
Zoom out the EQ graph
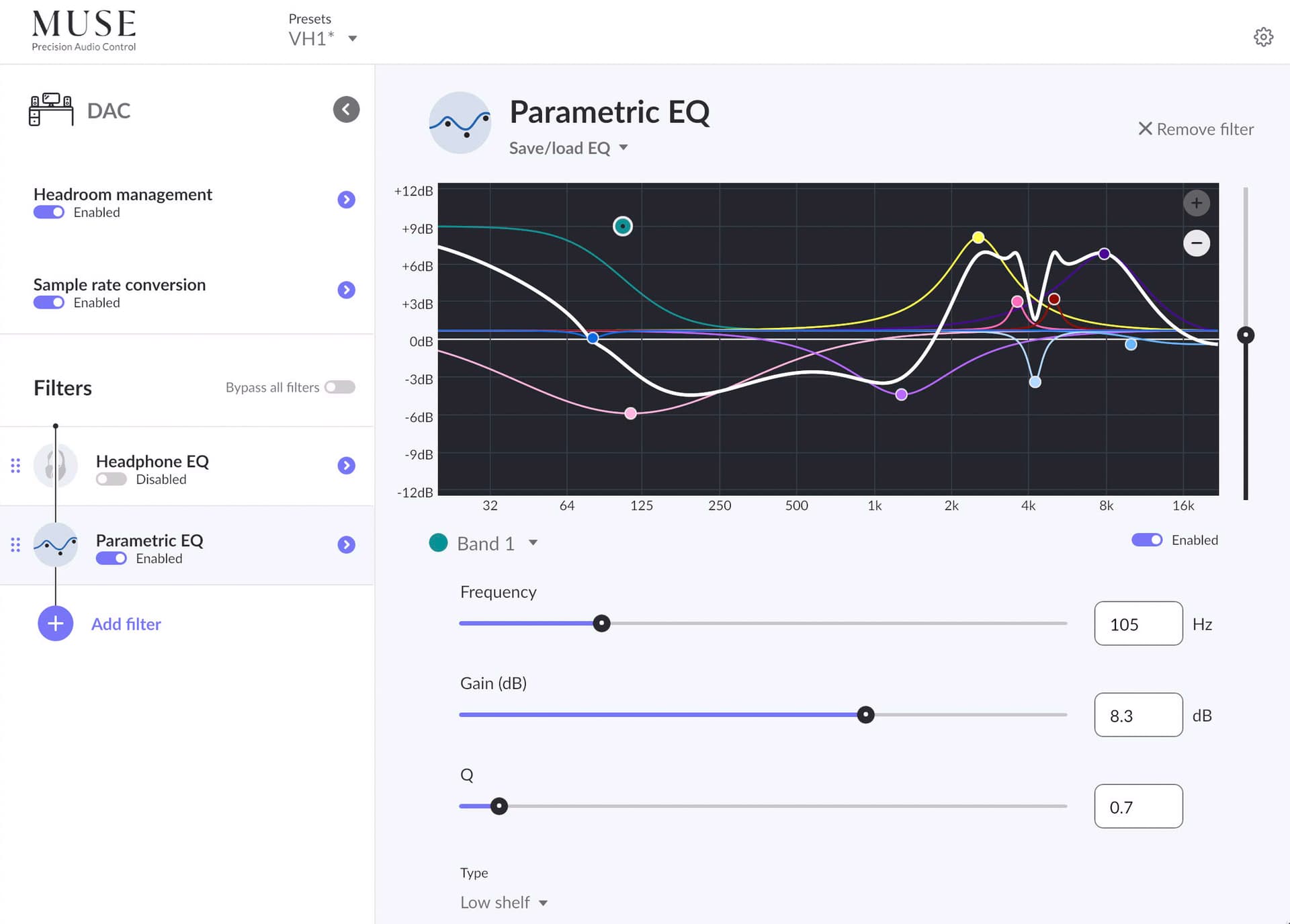pyautogui.click(x=1196, y=243)
